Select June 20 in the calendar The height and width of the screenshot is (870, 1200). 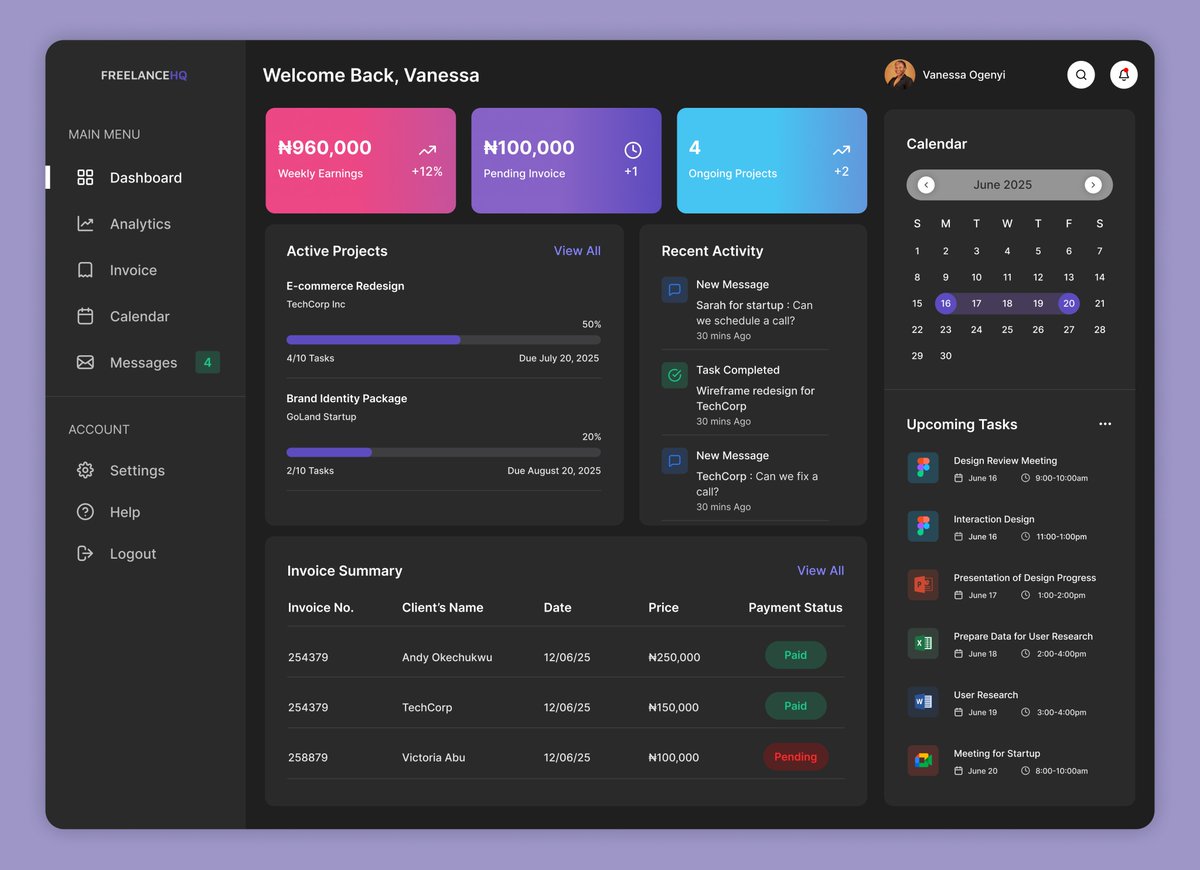click(1069, 303)
